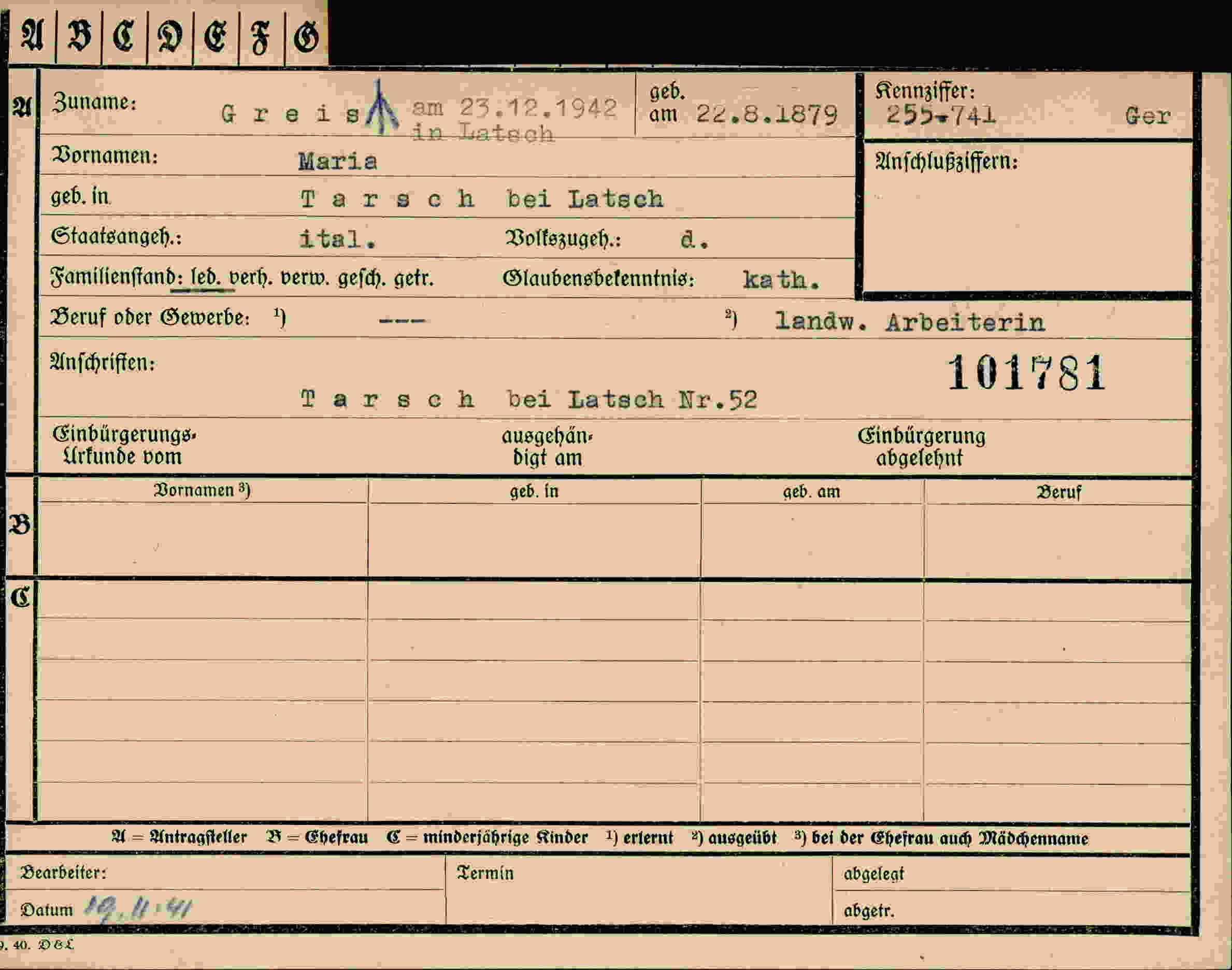Image resolution: width=1232 pixels, height=970 pixels.
Task: Select the Fraktur tab letter C at top
Action: click(123, 37)
